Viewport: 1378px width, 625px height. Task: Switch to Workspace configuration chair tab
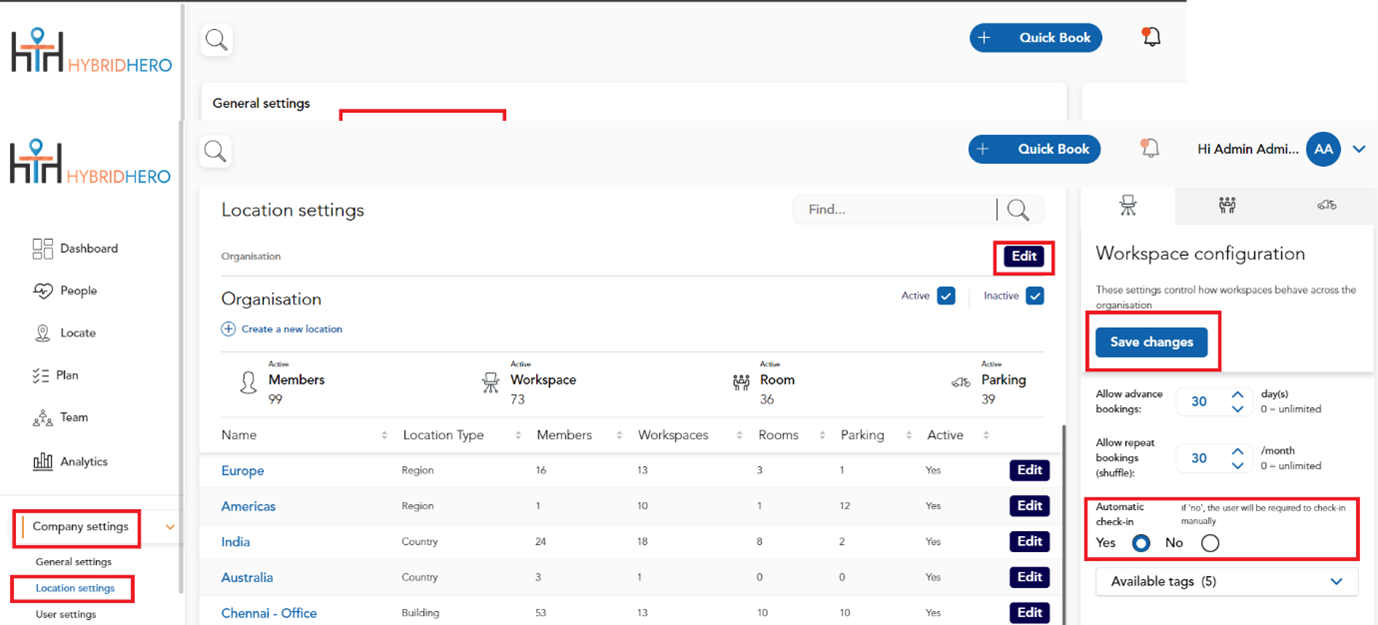click(1128, 205)
